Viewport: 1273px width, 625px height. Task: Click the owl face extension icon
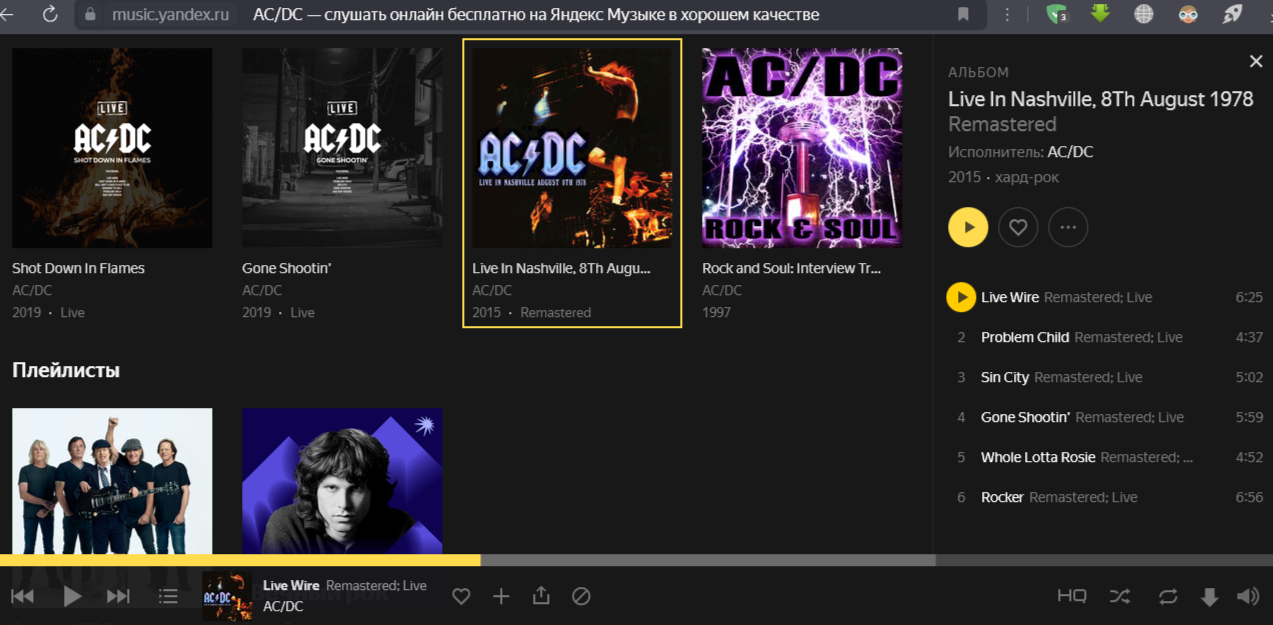(1188, 14)
